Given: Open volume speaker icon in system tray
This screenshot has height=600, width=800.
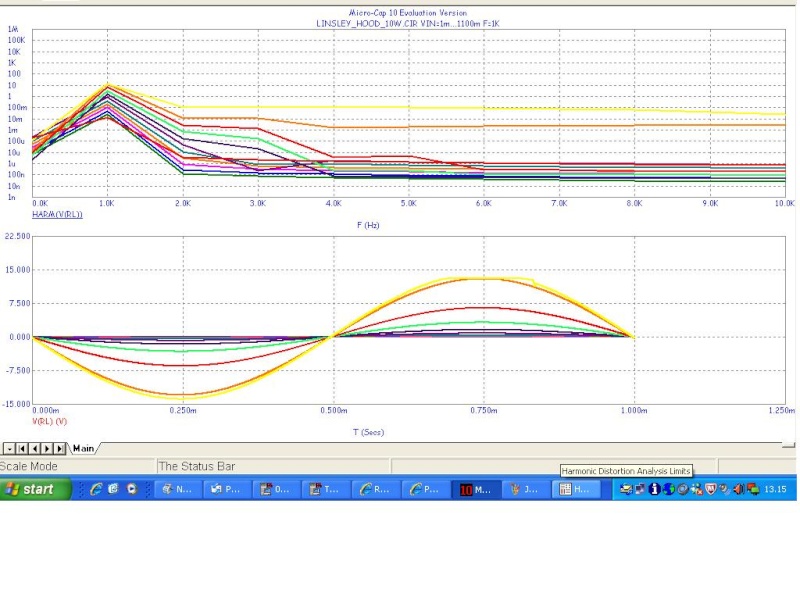Looking at the screenshot, I should (x=739, y=489).
